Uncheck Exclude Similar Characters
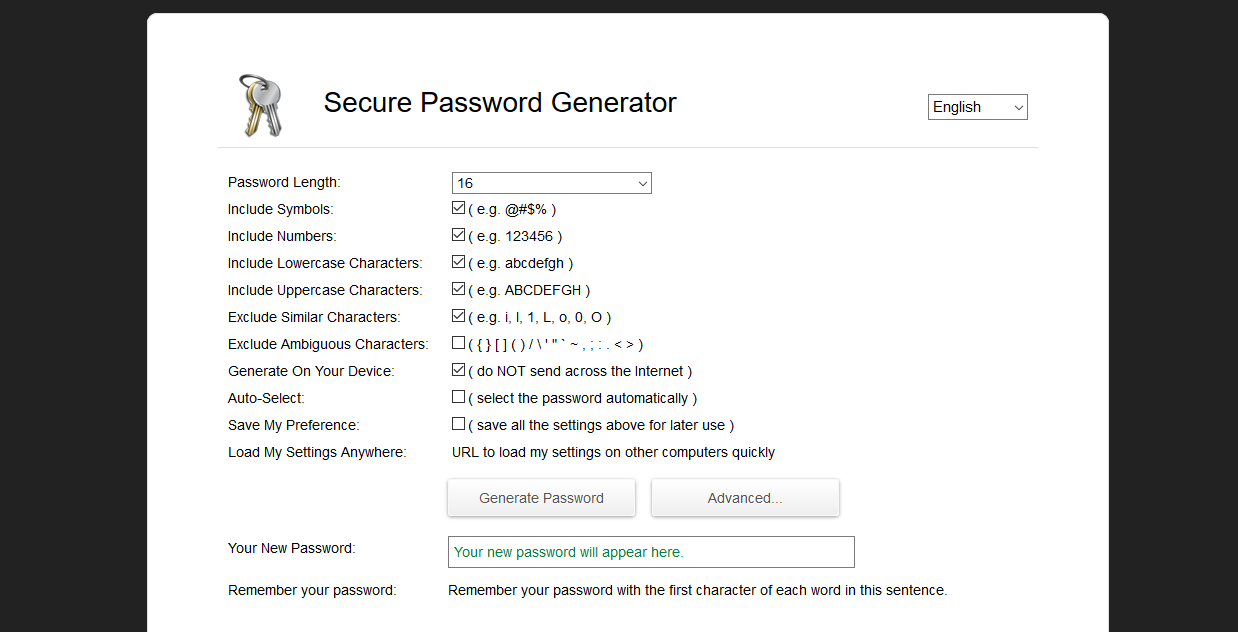The image size is (1238, 632). coord(458,316)
